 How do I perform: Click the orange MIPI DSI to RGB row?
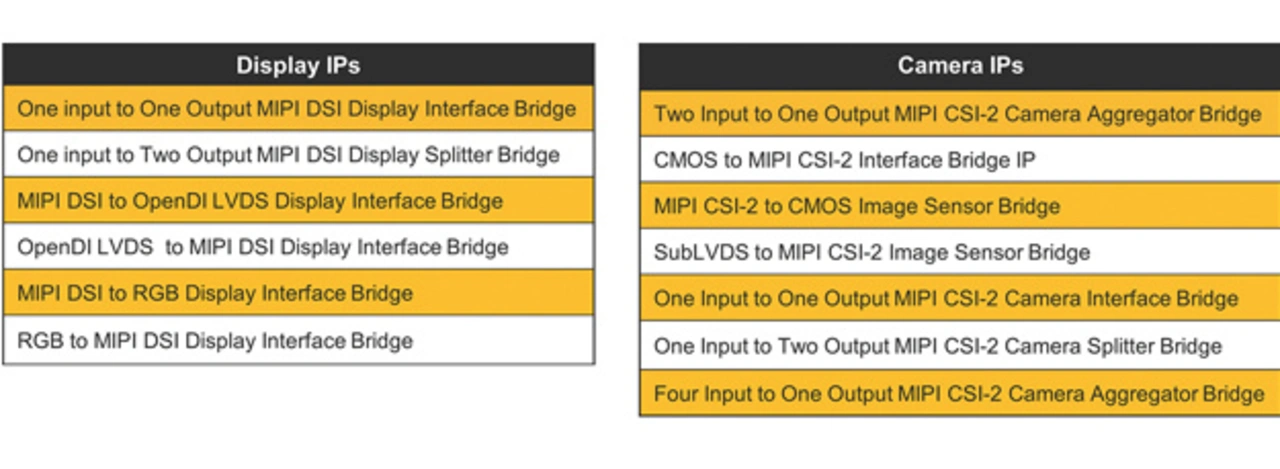[x=298, y=293]
